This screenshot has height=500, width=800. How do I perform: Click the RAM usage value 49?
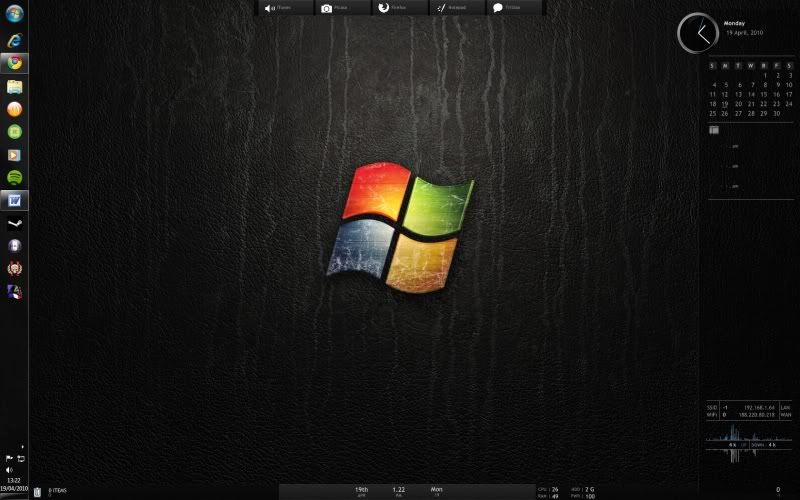(555, 496)
